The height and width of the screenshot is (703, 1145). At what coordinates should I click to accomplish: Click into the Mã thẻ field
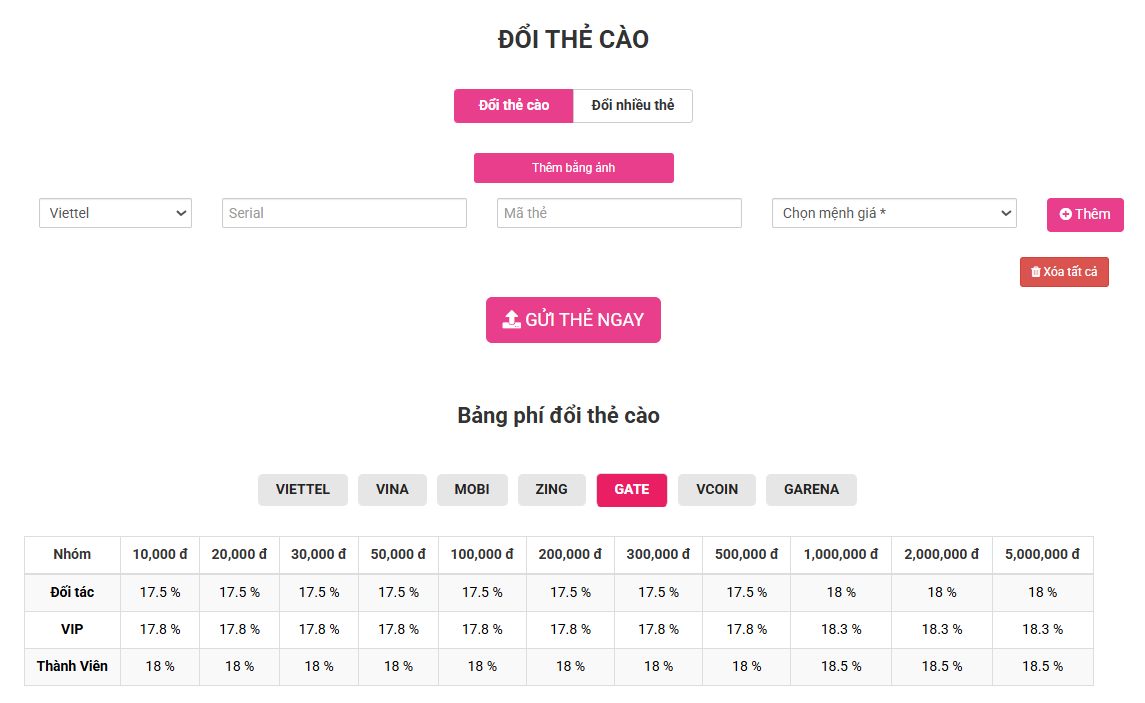pyautogui.click(x=619, y=213)
